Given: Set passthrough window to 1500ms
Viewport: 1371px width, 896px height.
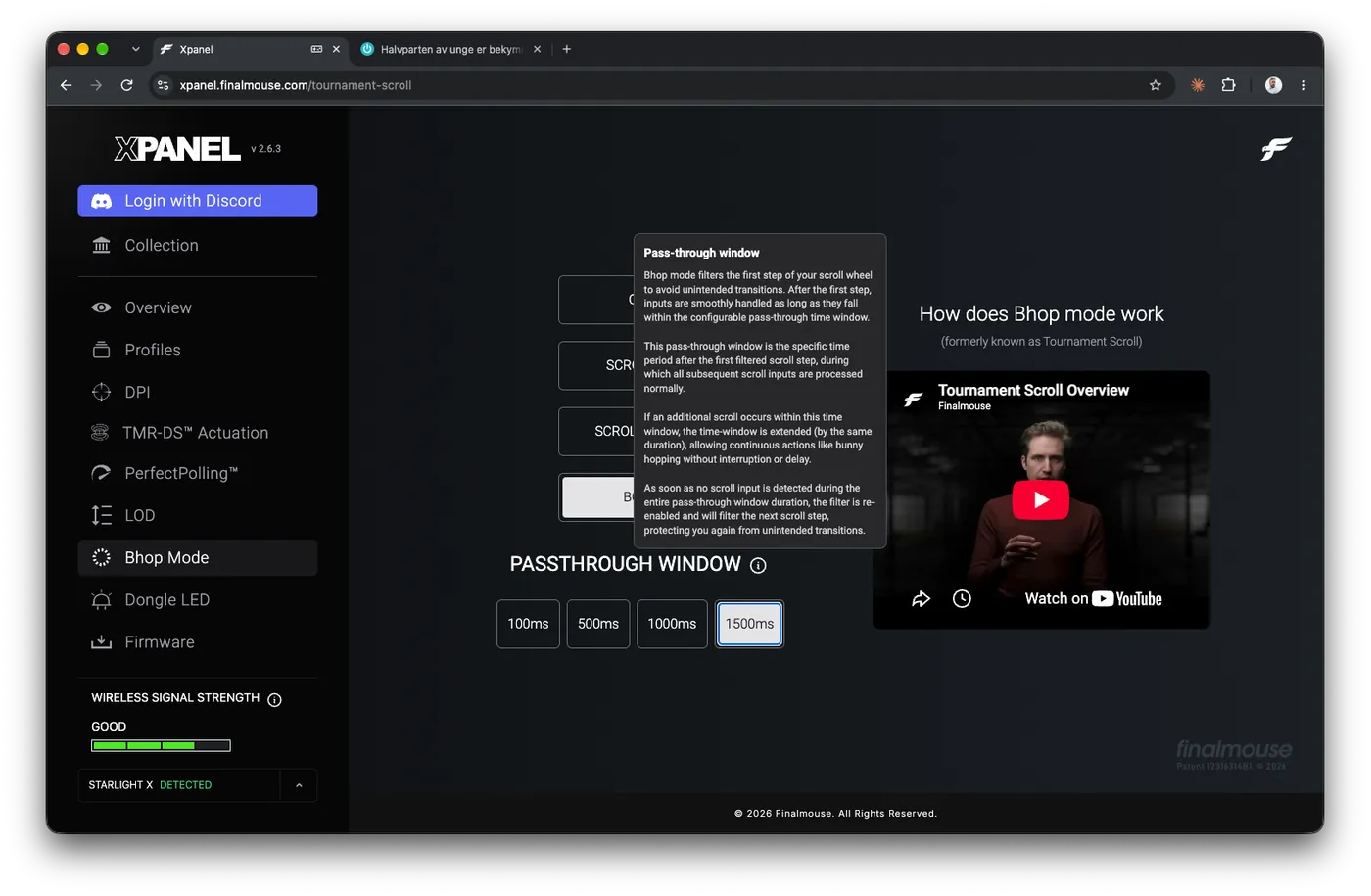Looking at the screenshot, I should 749,624.
